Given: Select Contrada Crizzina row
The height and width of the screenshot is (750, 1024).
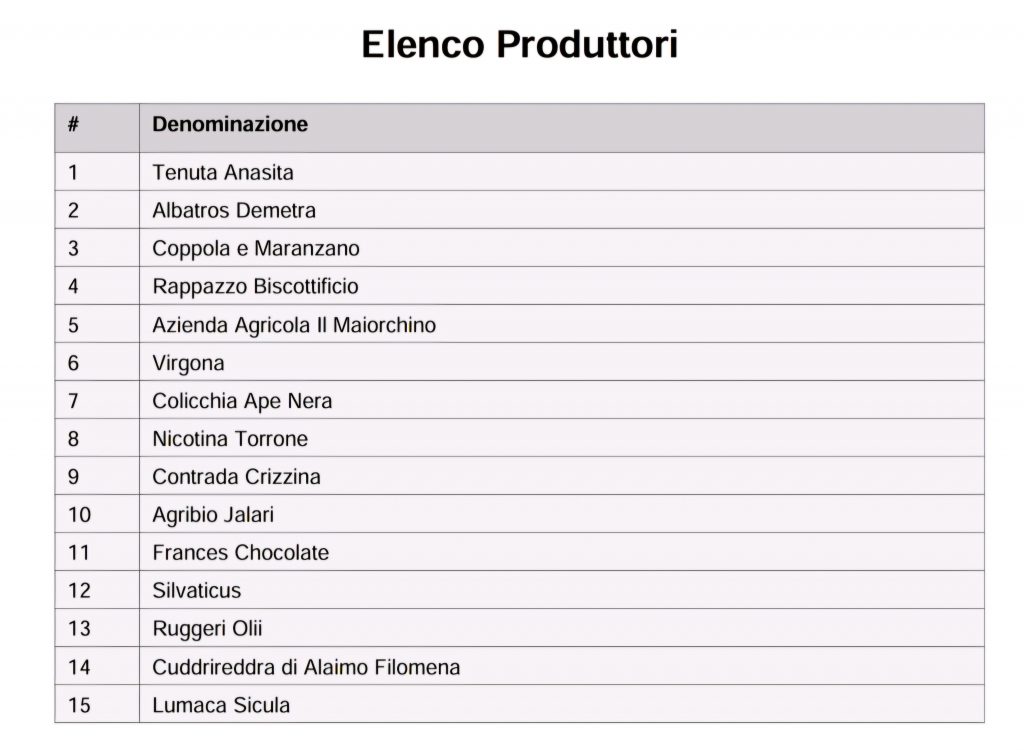Looking at the screenshot, I should click(x=519, y=476).
